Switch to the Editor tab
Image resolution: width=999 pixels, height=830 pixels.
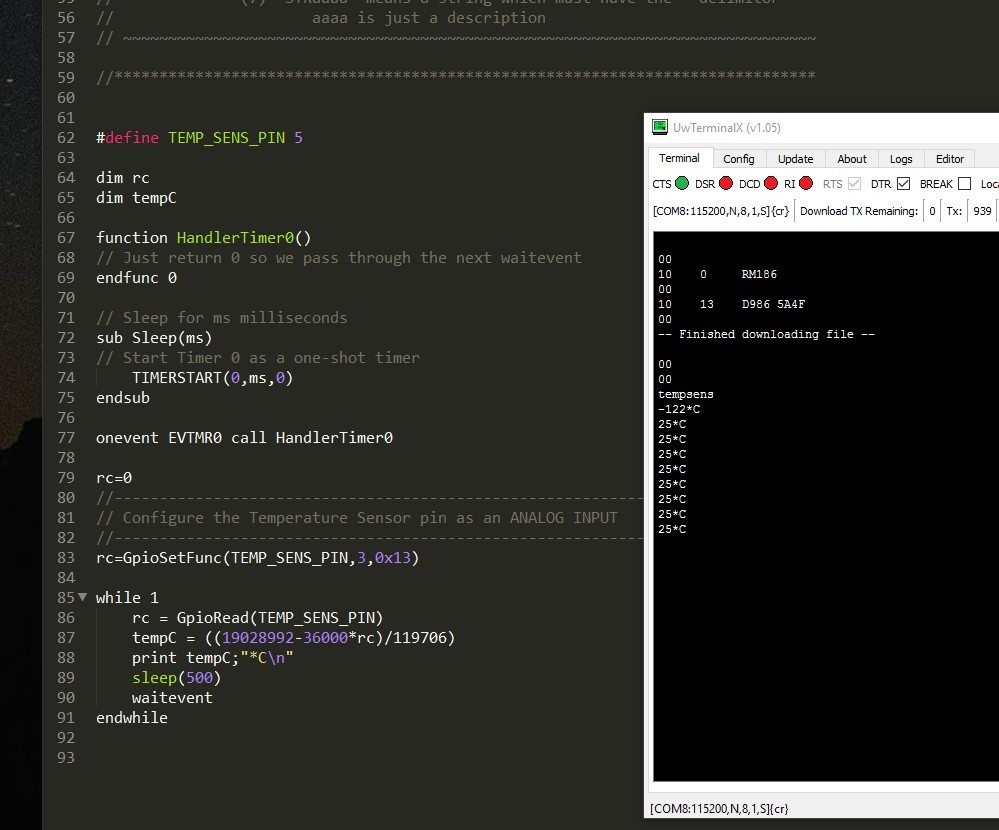coord(949,159)
